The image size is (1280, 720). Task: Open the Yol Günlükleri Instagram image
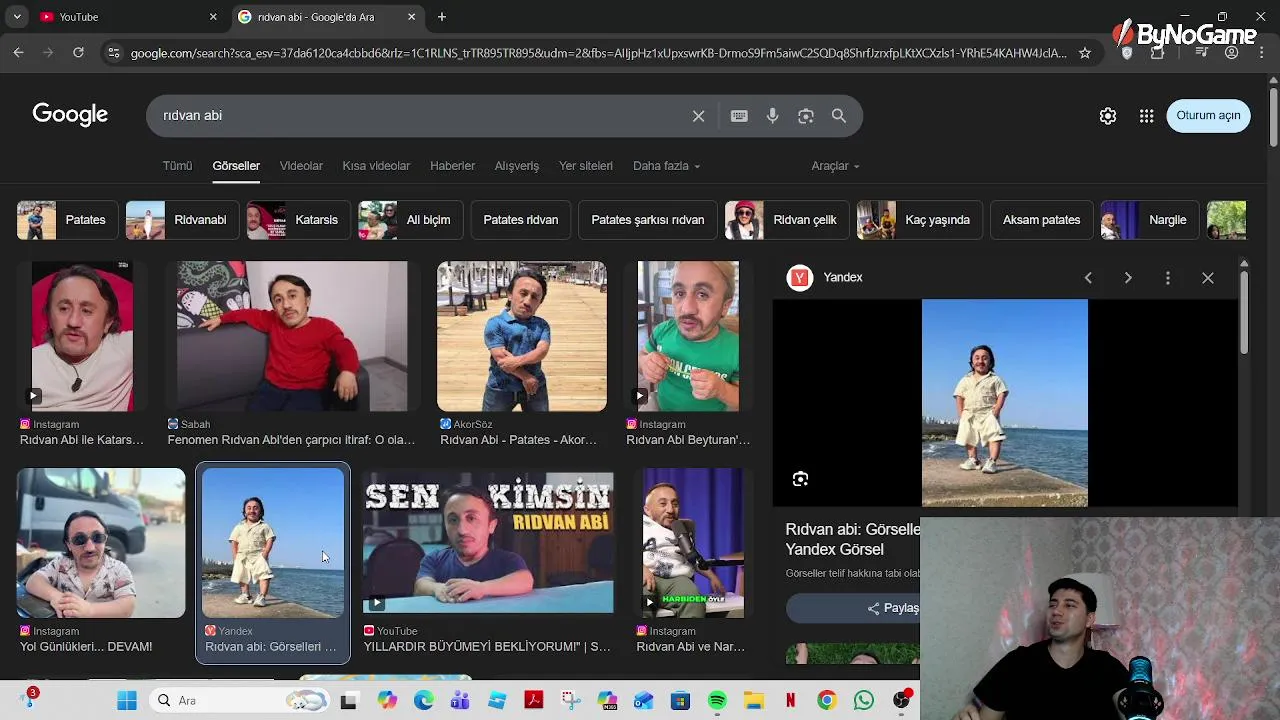coord(101,543)
